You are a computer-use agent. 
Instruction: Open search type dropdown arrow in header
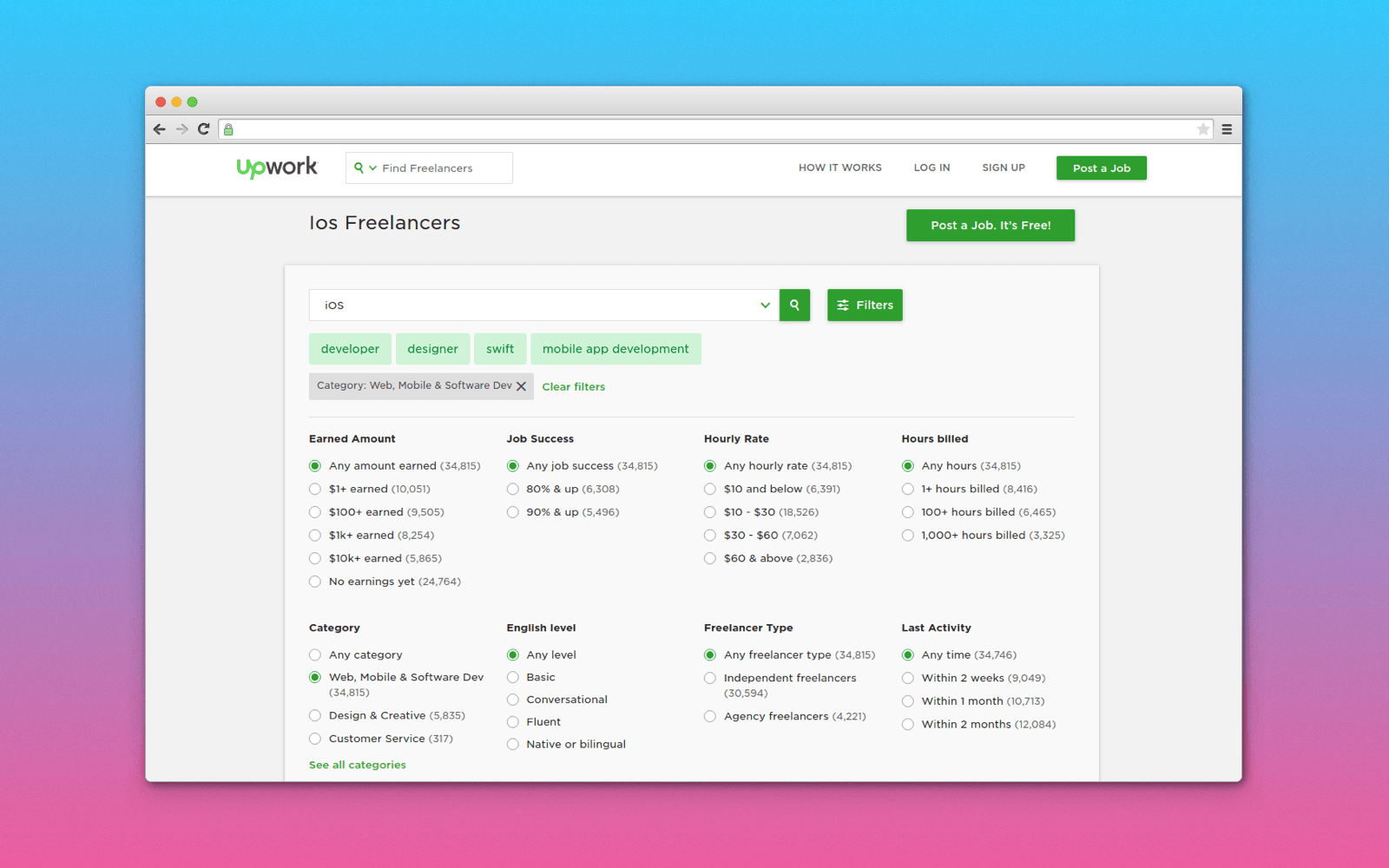pyautogui.click(x=372, y=168)
